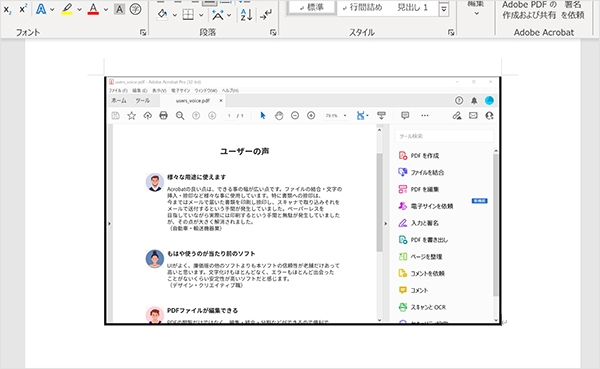Image resolution: width=600 pixels, height=369 pixels.
Task: Open ウィンドウ menu in Acrobat
Action: [x=206, y=91]
